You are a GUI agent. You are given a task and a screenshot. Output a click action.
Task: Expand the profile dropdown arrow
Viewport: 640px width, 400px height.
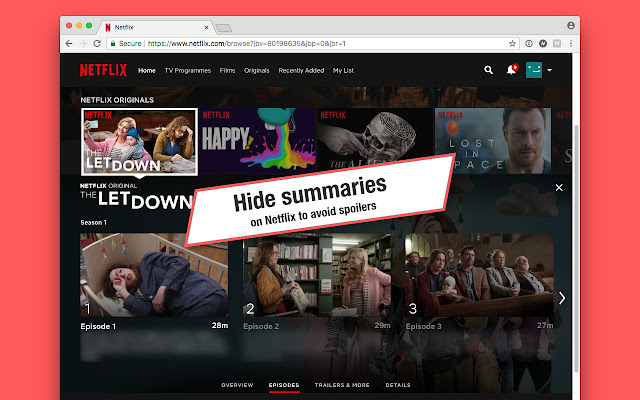[549, 70]
